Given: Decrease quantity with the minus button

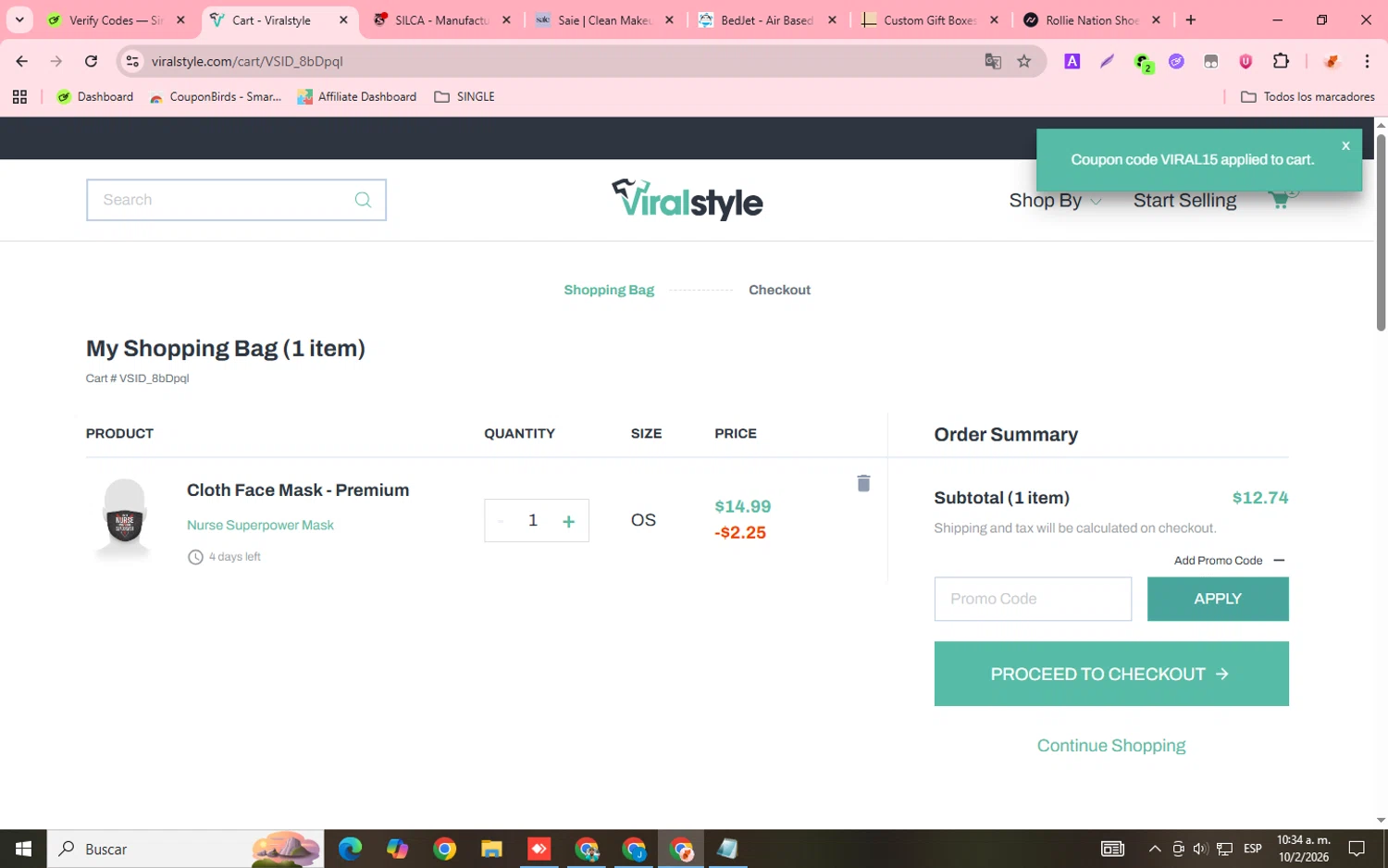Looking at the screenshot, I should 501,521.
